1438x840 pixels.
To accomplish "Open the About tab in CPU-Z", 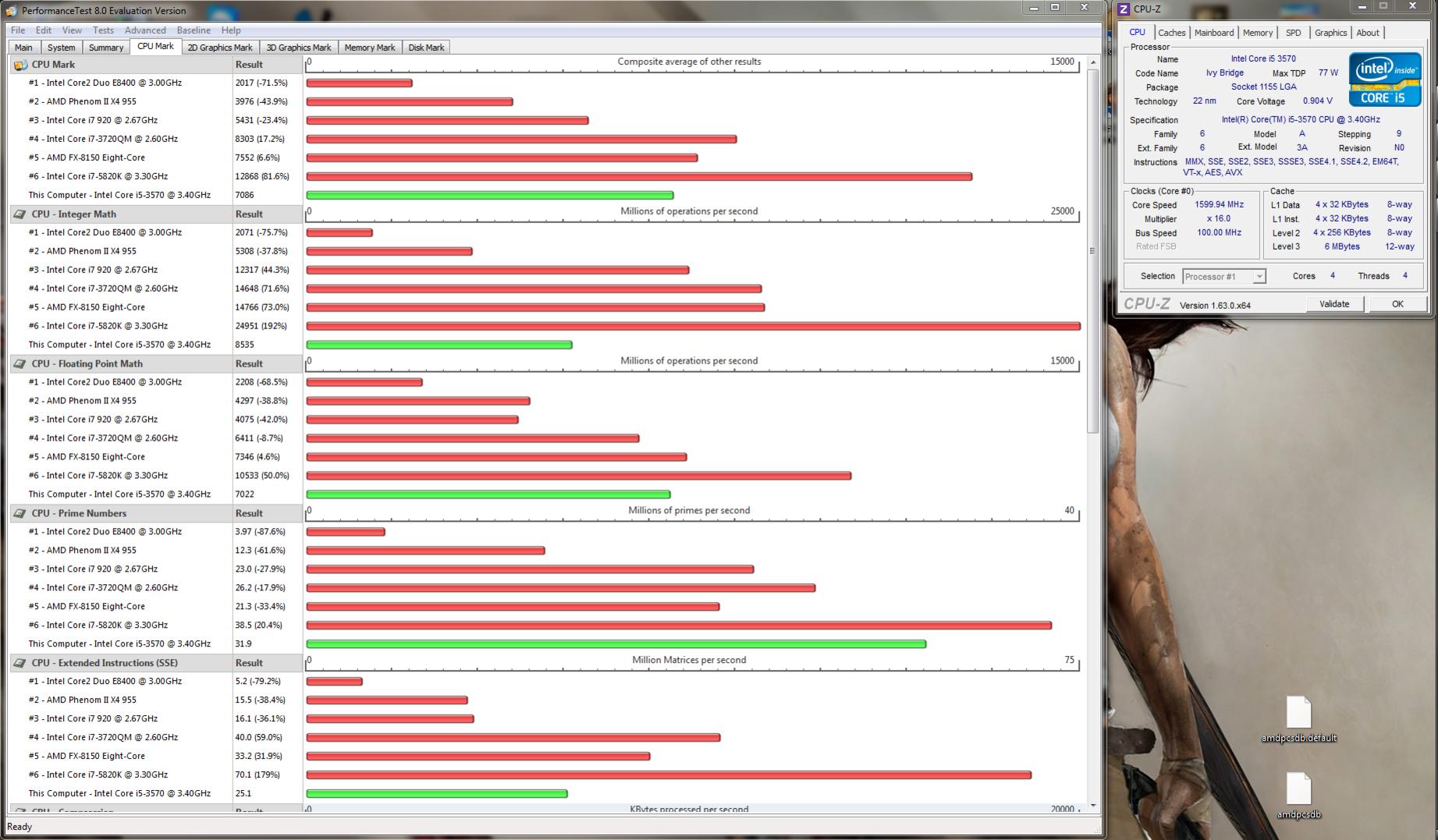I will tap(1368, 33).
